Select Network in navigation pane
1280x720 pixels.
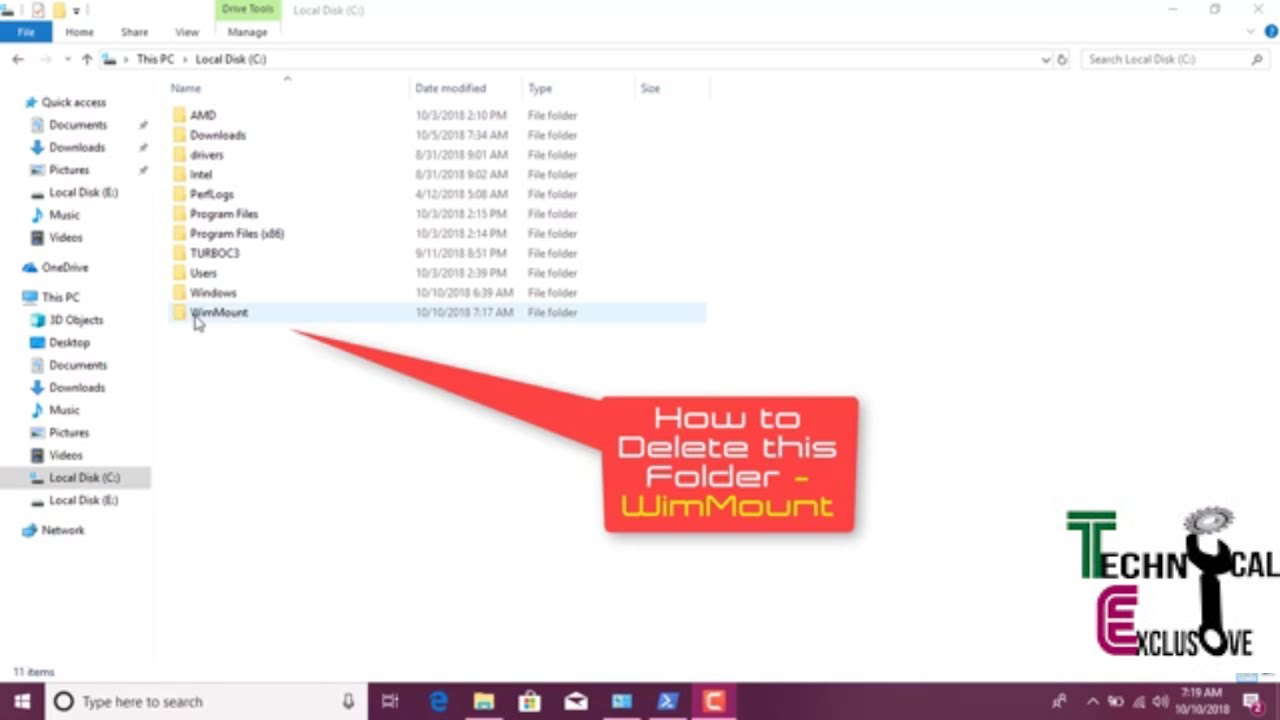[x=63, y=530]
